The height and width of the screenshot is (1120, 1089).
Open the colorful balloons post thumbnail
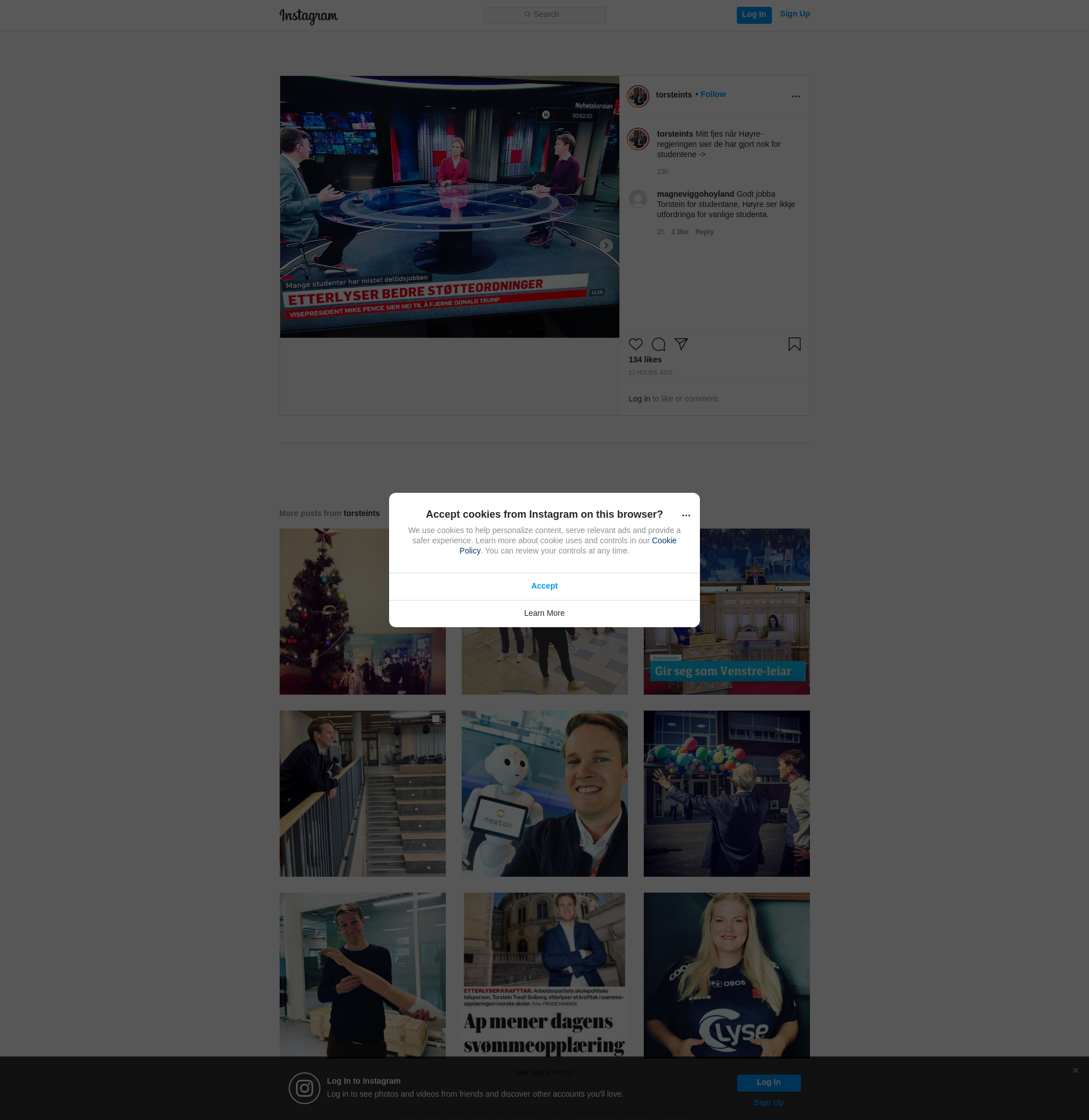(x=727, y=793)
